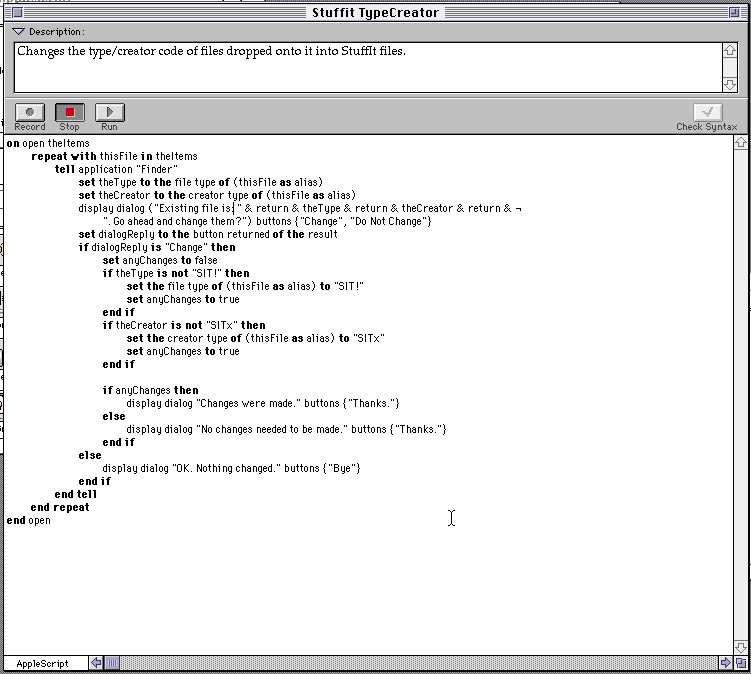Stop the script with the Stop button

70,112
